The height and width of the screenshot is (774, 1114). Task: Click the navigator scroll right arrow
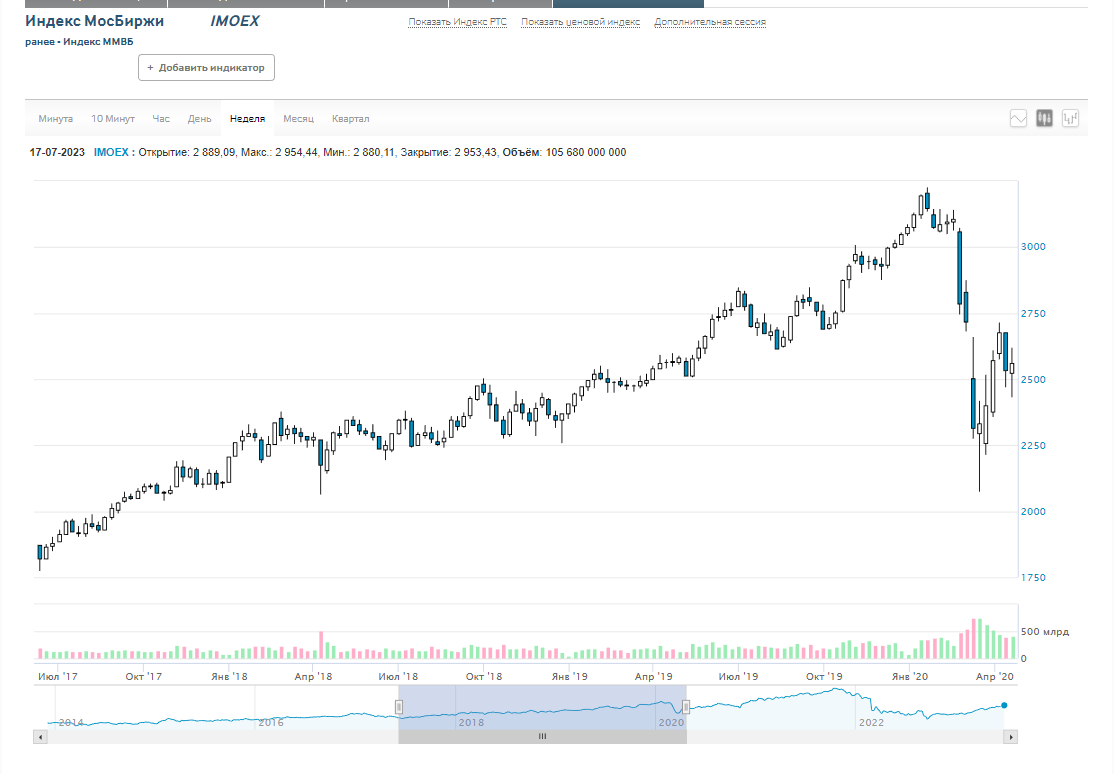[1010, 737]
